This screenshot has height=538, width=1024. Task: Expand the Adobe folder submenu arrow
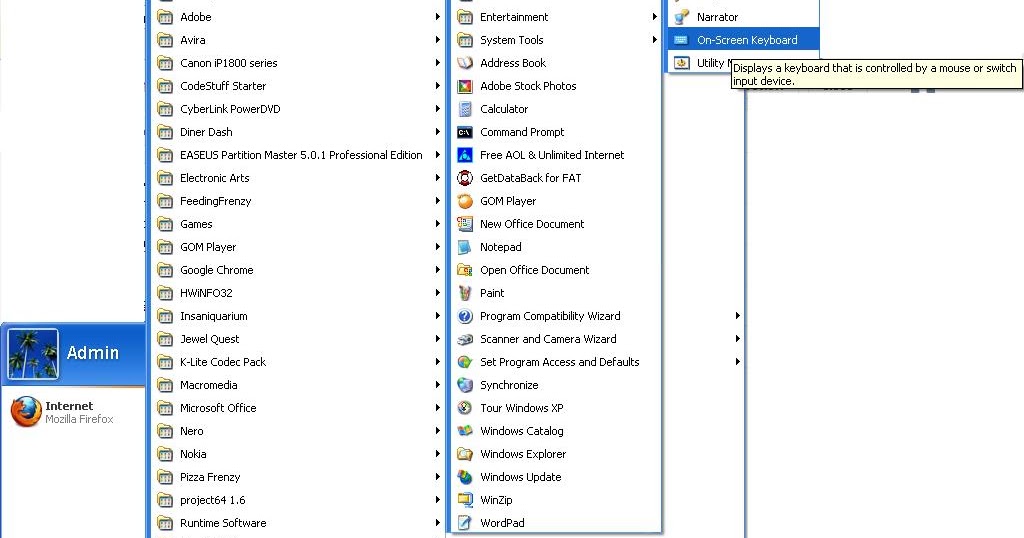(x=438, y=17)
